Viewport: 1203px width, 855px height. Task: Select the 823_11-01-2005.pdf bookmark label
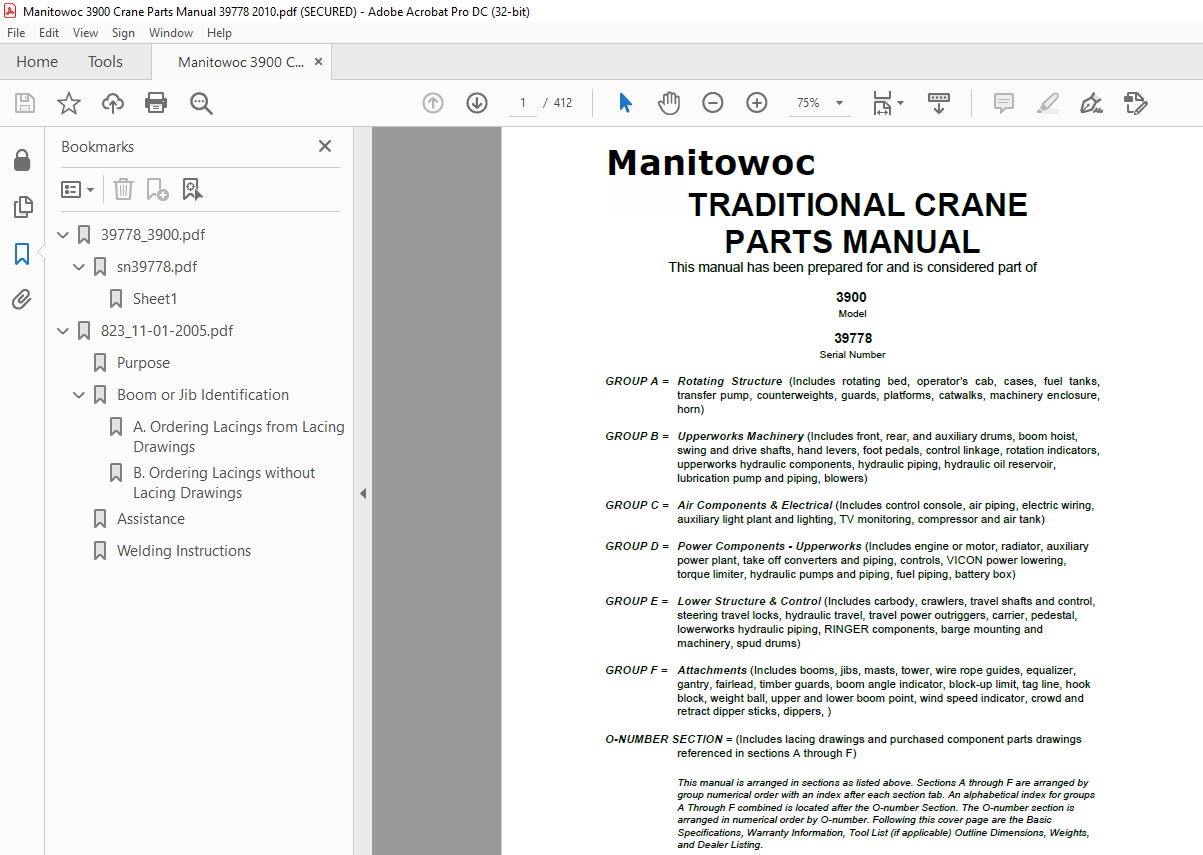coord(167,331)
